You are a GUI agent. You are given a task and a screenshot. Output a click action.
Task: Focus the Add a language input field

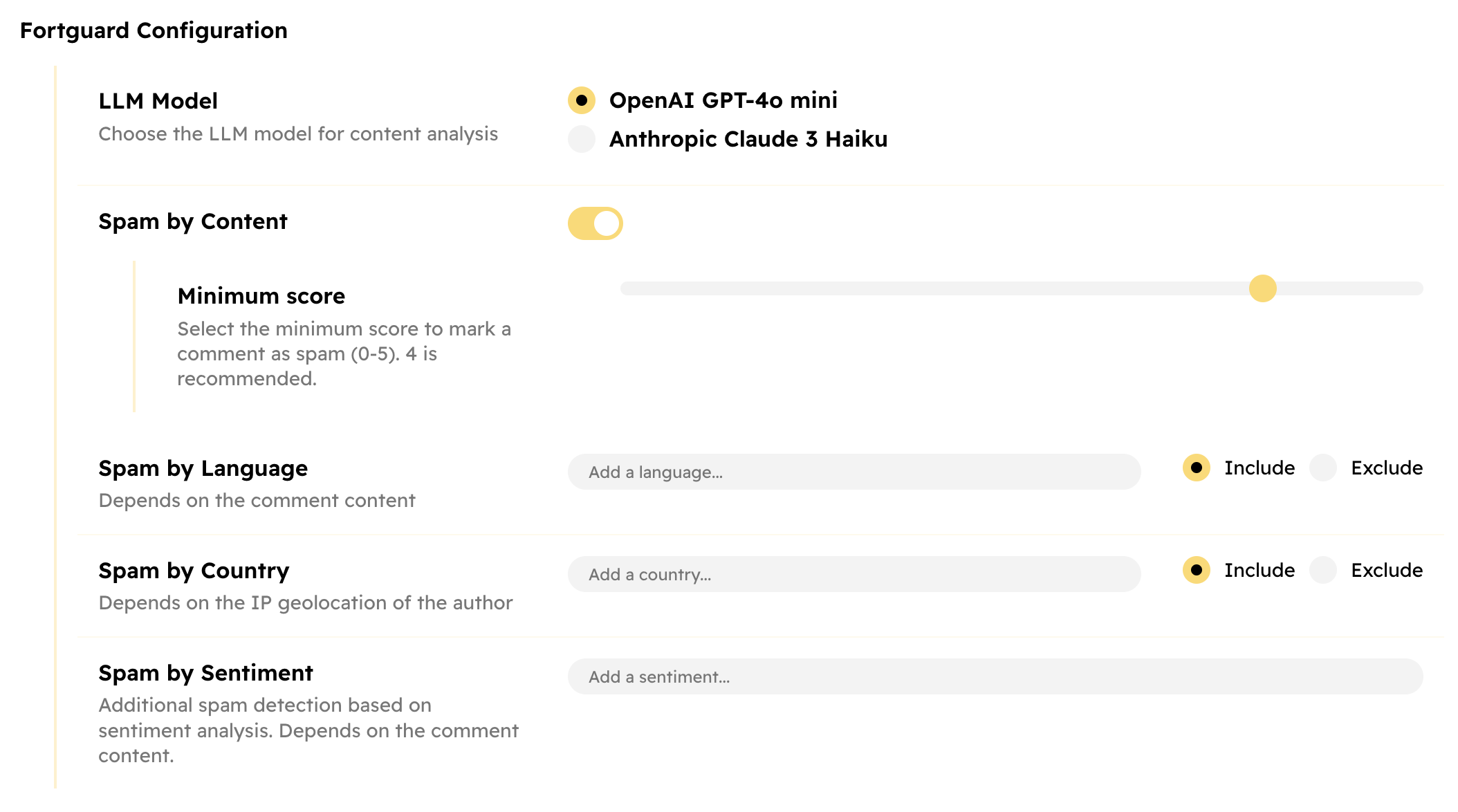pos(854,472)
